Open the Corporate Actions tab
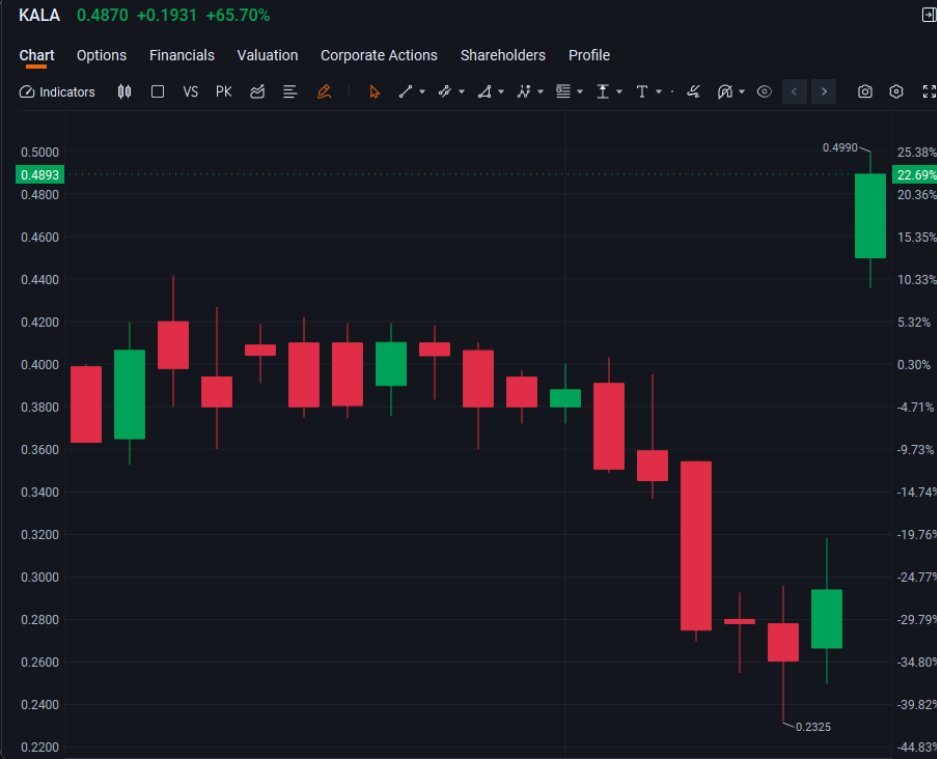 click(x=379, y=55)
